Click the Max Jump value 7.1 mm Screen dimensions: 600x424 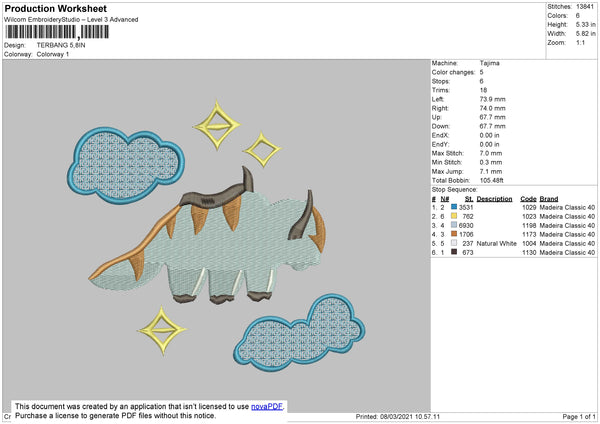click(491, 171)
